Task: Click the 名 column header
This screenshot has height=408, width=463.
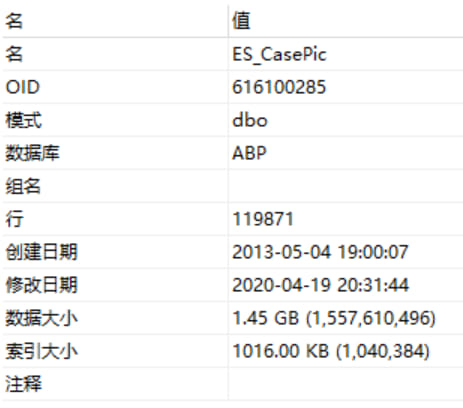Action: (115, 21)
